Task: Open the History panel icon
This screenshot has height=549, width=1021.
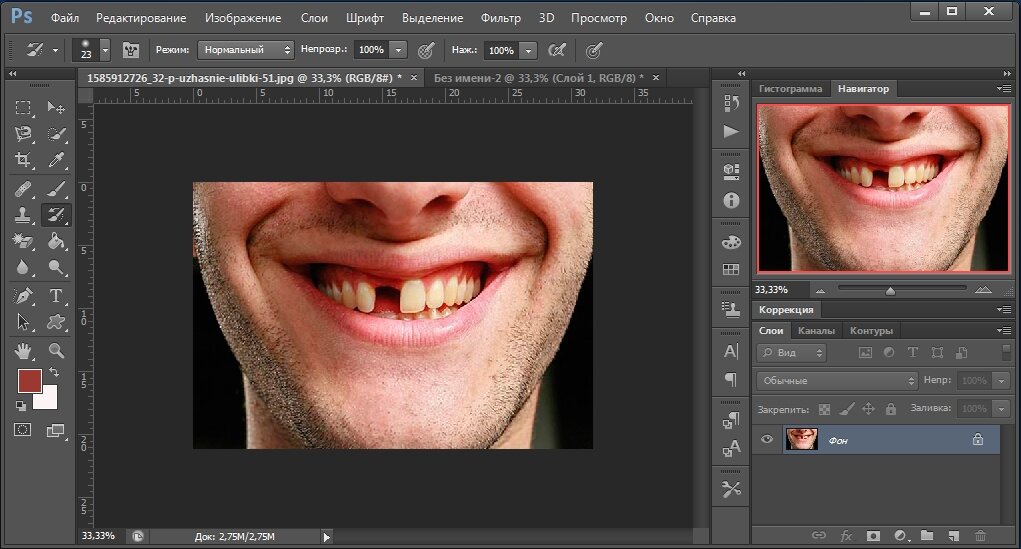Action: [731, 104]
